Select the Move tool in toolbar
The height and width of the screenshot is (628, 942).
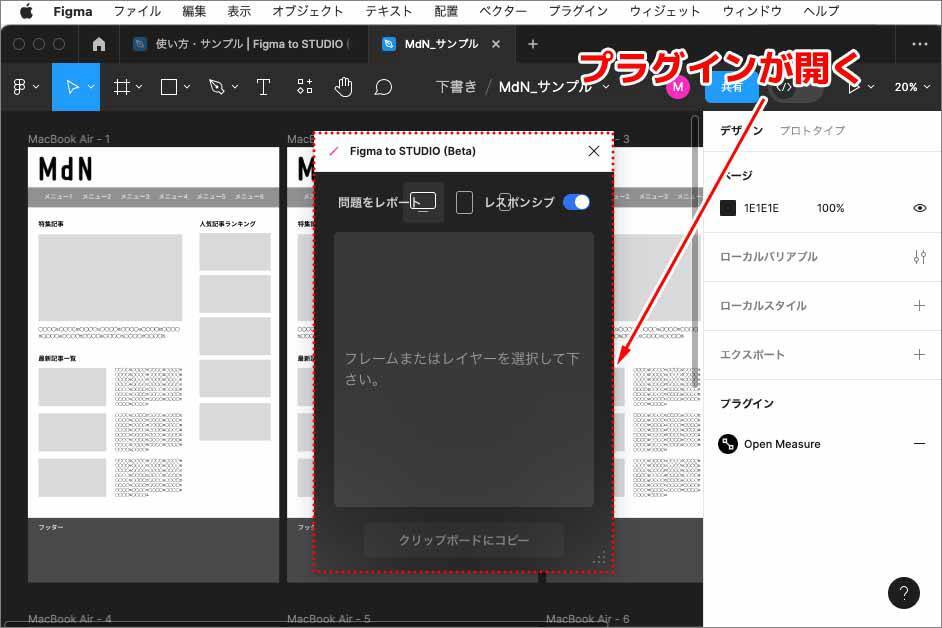point(72,87)
